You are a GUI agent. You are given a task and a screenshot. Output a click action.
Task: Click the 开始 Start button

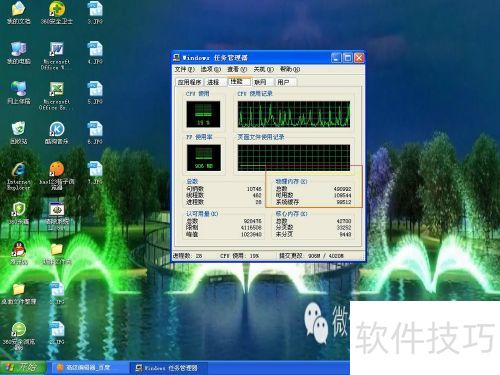(22, 368)
